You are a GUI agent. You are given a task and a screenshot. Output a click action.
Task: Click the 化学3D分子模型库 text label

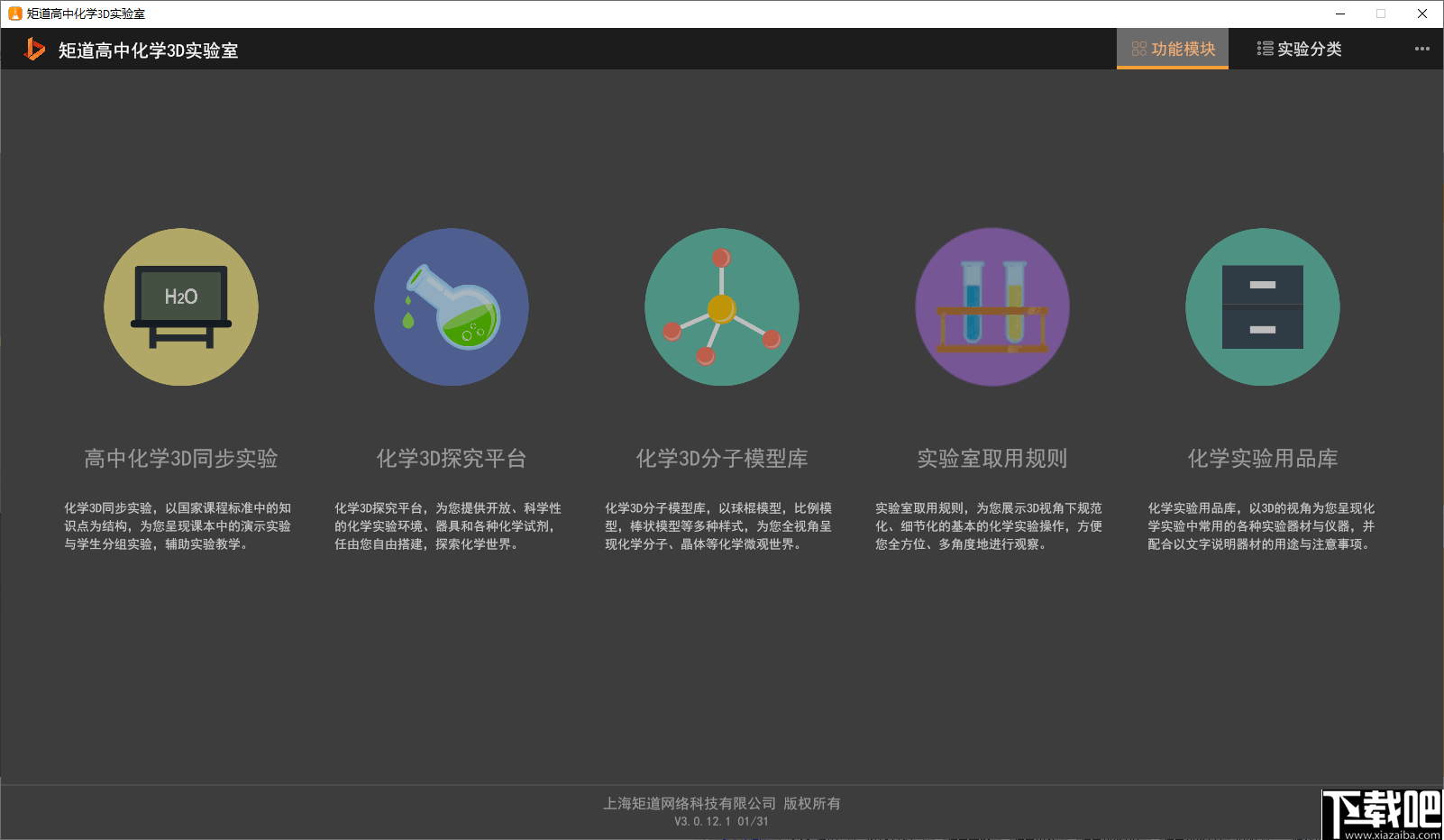click(721, 459)
